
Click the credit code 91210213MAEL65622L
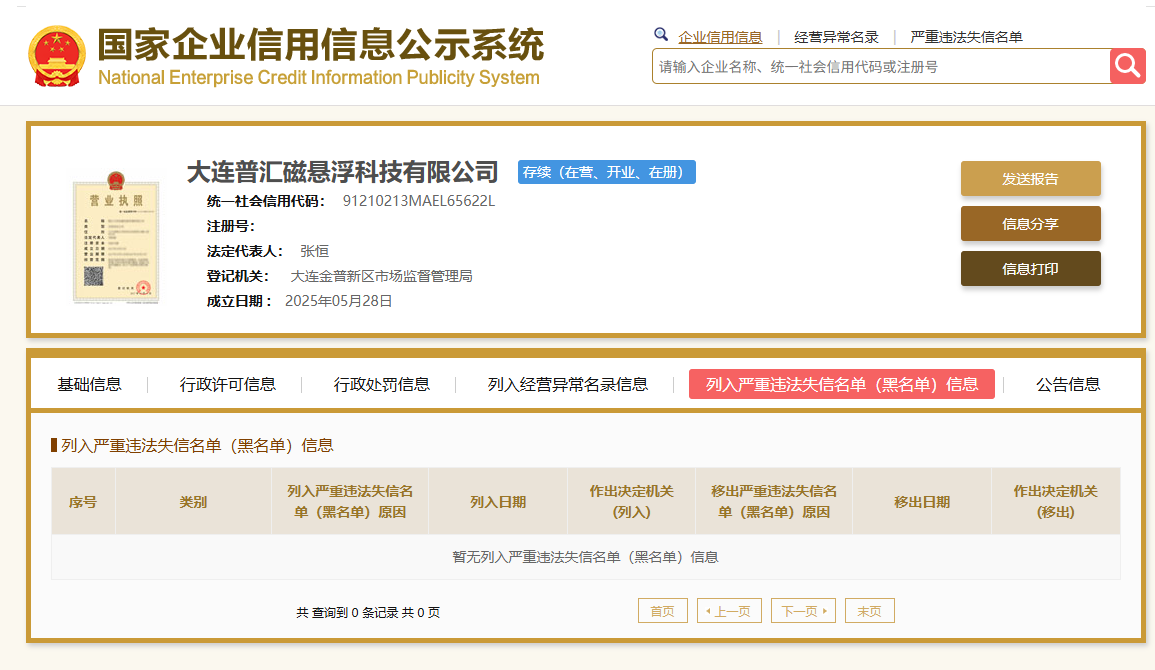pyautogui.click(x=419, y=201)
